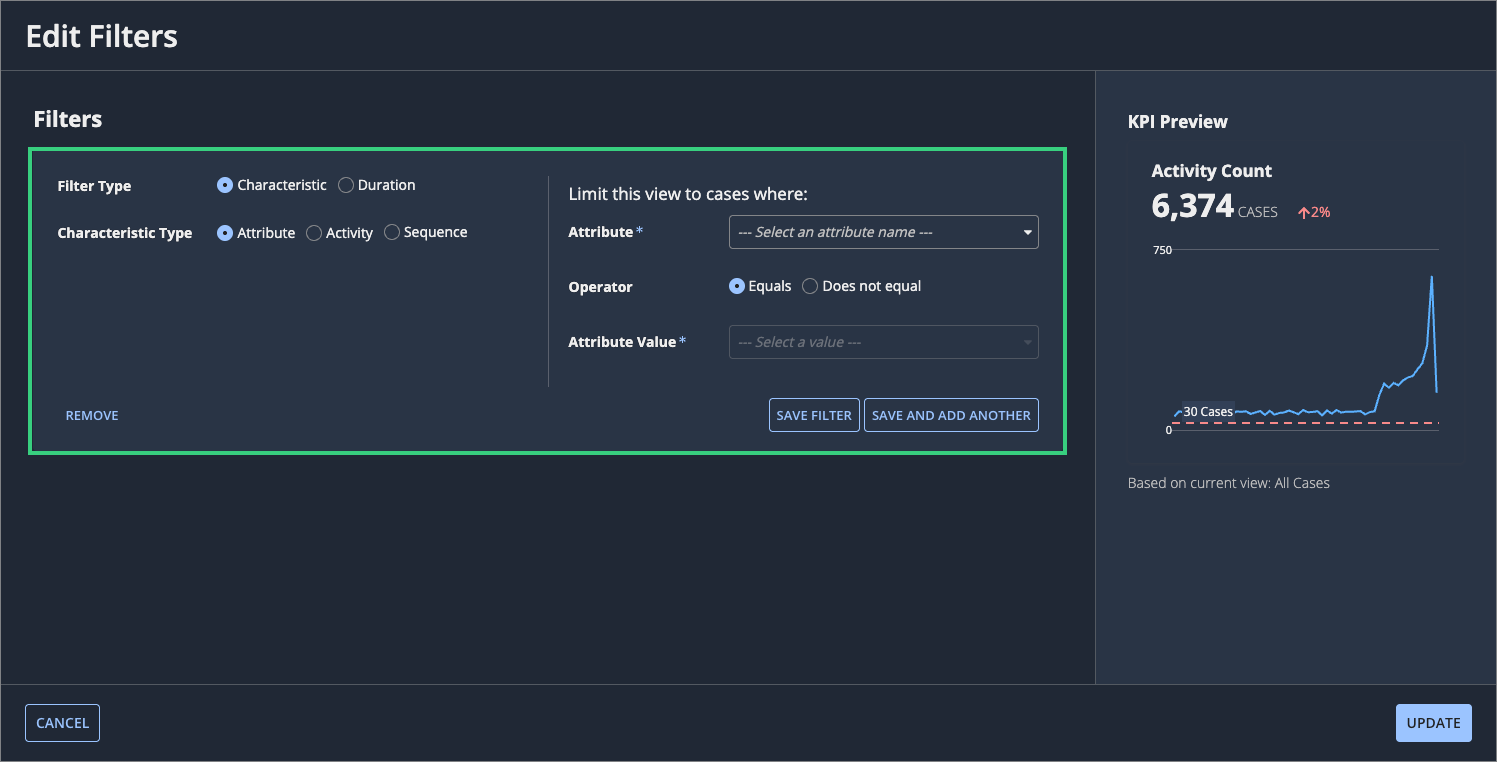Click the 30 Cases chart label
The image size is (1497, 762).
coord(1208,412)
